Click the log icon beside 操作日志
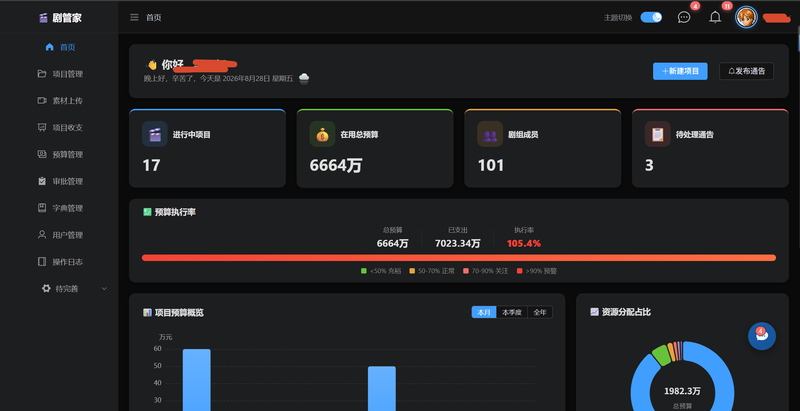 tap(42, 262)
